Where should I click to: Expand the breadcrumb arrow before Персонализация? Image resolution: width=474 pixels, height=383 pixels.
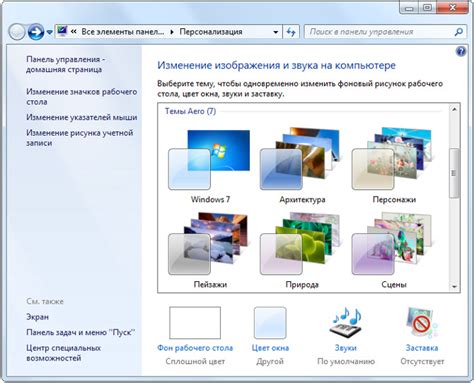[x=172, y=32]
